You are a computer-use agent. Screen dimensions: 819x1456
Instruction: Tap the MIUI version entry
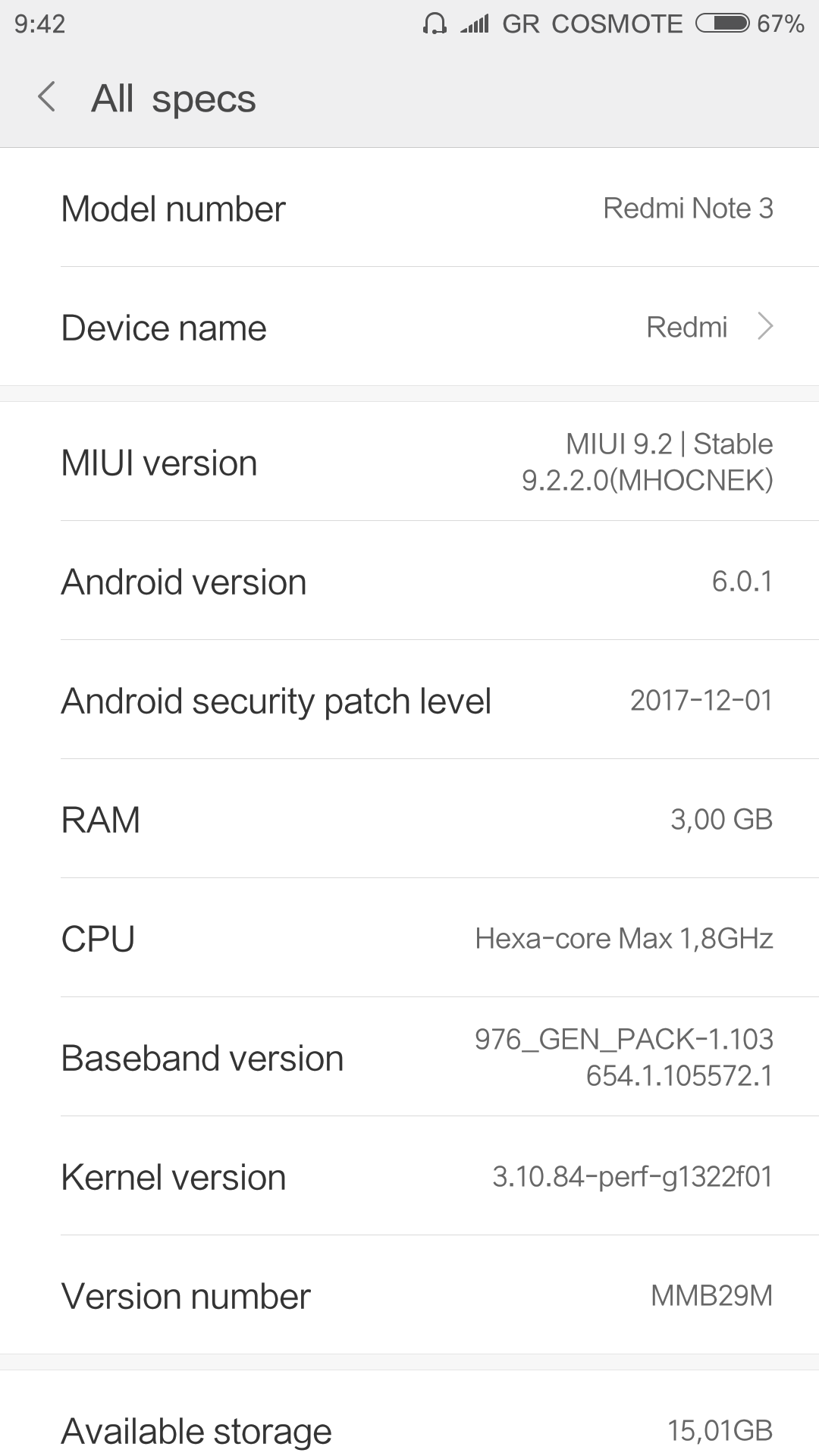tap(409, 462)
